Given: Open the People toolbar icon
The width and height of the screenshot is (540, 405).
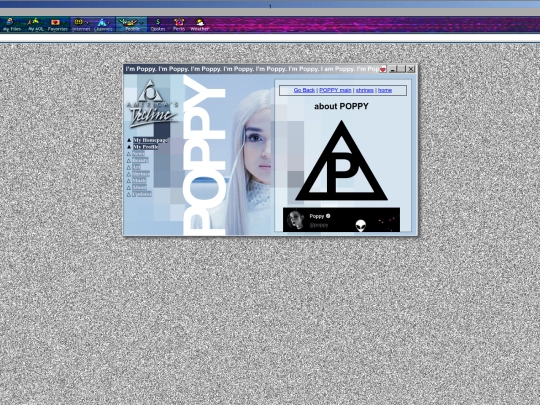Looking at the screenshot, I should coord(128,22).
